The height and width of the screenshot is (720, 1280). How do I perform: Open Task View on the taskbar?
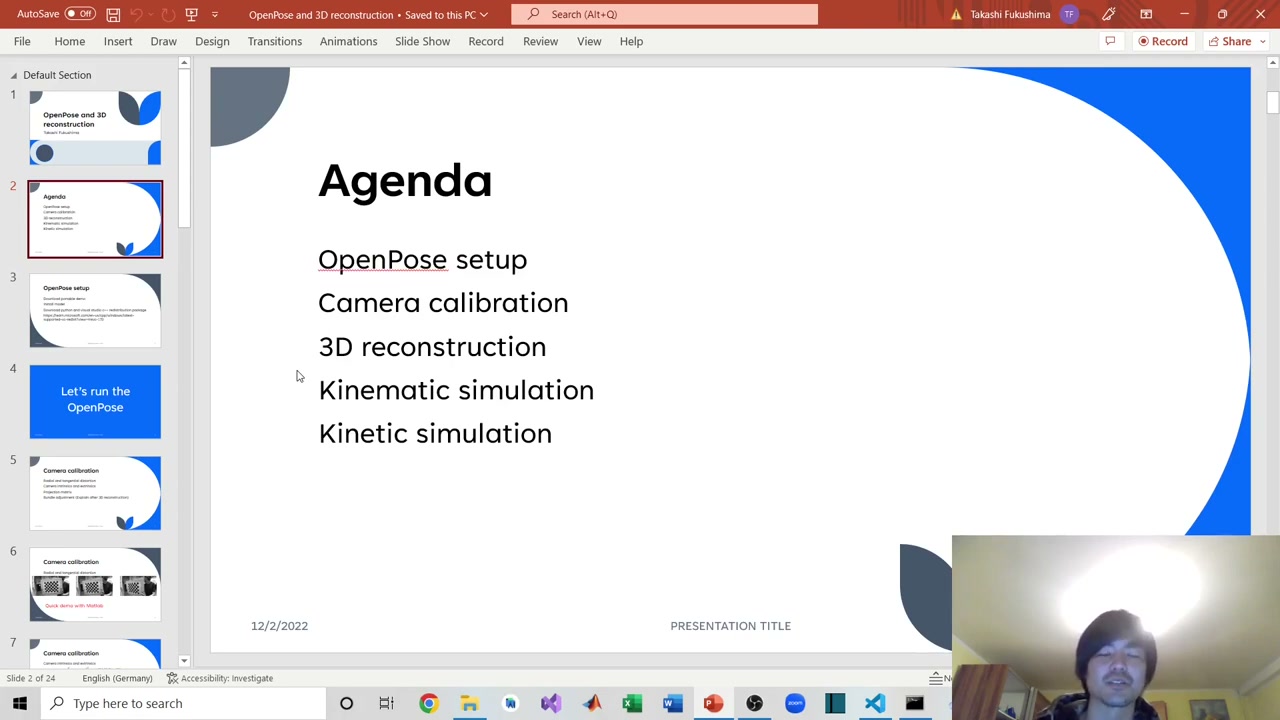pyautogui.click(x=387, y=703)
